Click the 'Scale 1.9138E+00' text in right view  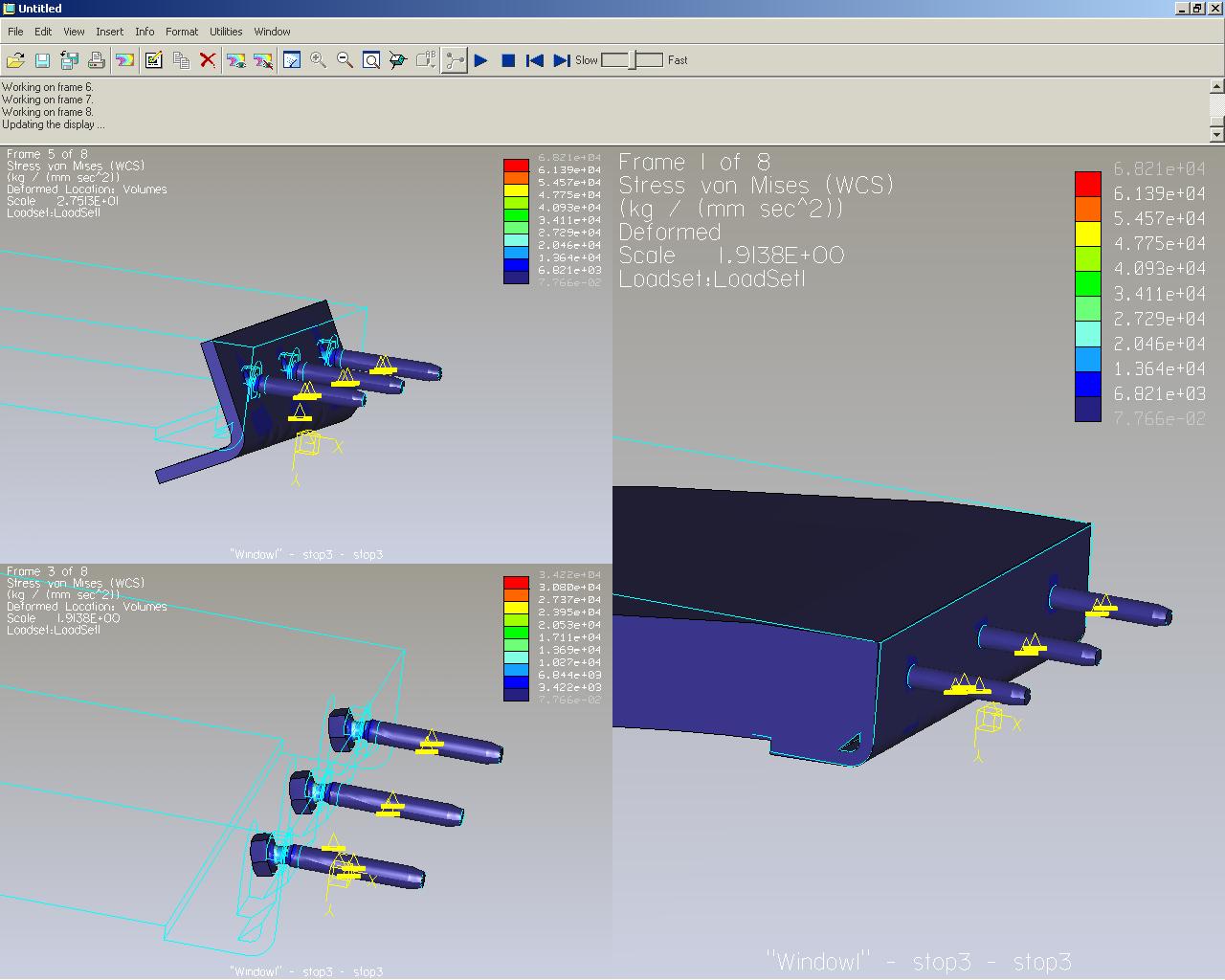731,256
